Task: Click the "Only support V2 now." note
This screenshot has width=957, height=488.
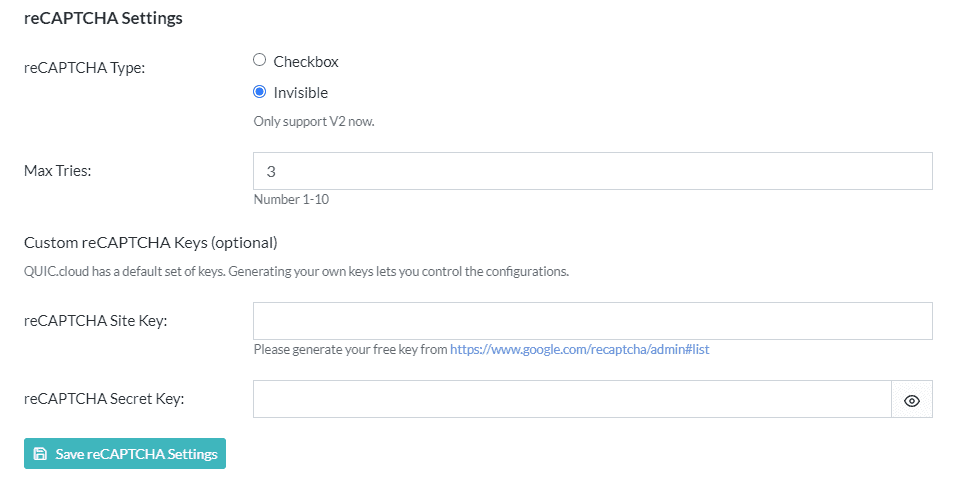Action: click(x=313, y=121)
